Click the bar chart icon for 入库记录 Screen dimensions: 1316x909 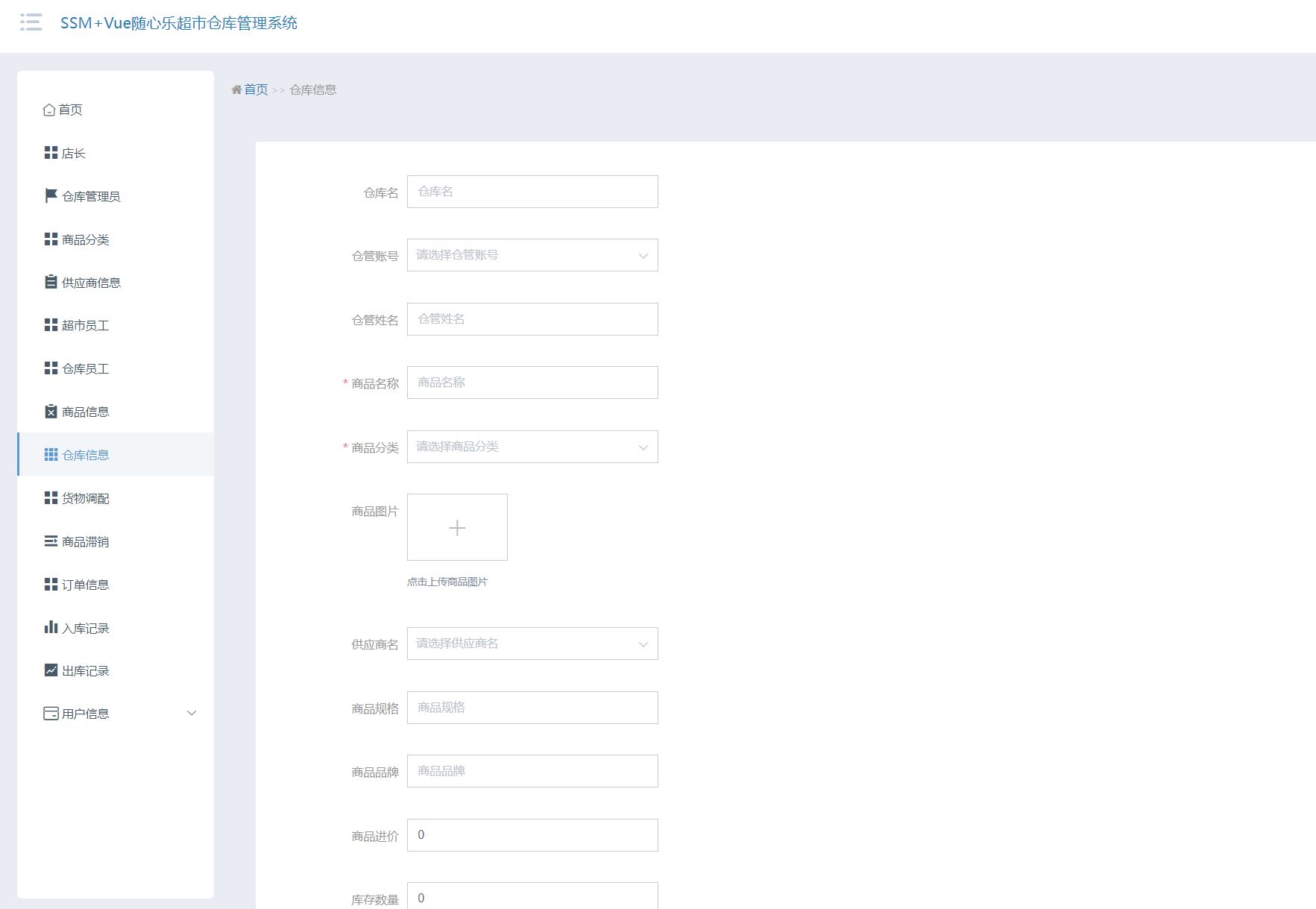(51, 627)
